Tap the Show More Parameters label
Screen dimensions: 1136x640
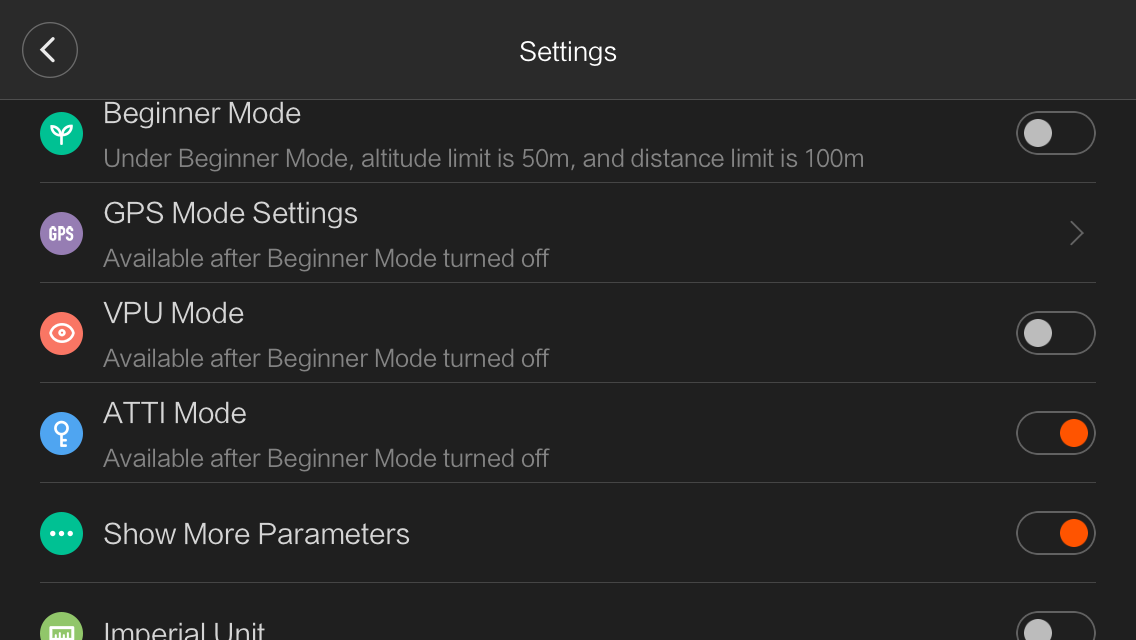point(256,534)
